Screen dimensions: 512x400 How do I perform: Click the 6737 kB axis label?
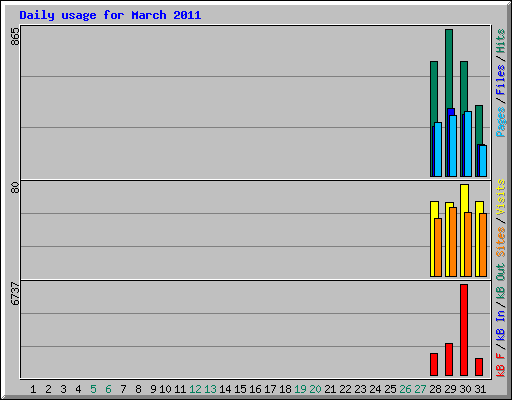[x=15, y=293]
